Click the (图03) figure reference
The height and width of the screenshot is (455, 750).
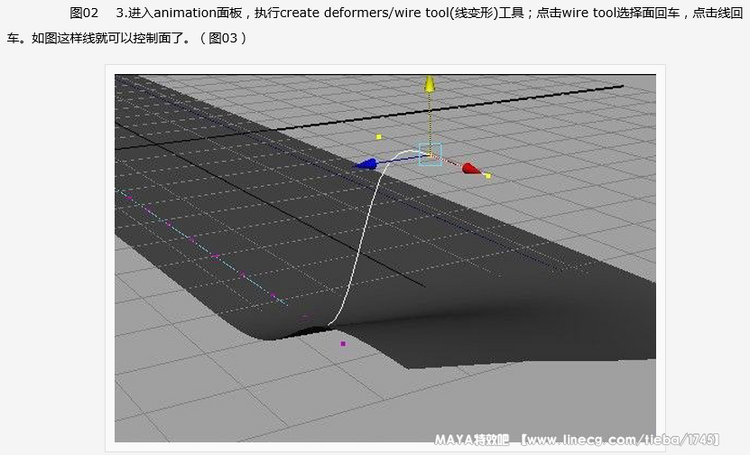[x=222, y=38]
